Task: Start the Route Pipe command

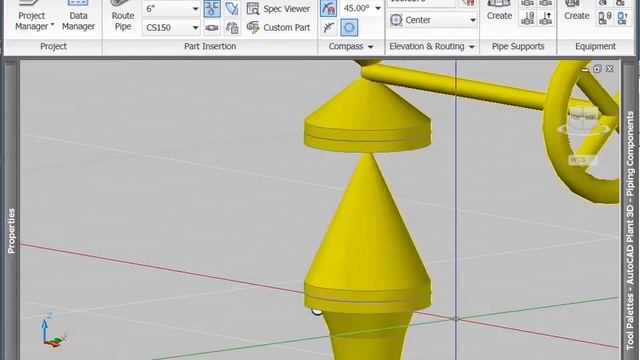Action: tap(122, 16)
